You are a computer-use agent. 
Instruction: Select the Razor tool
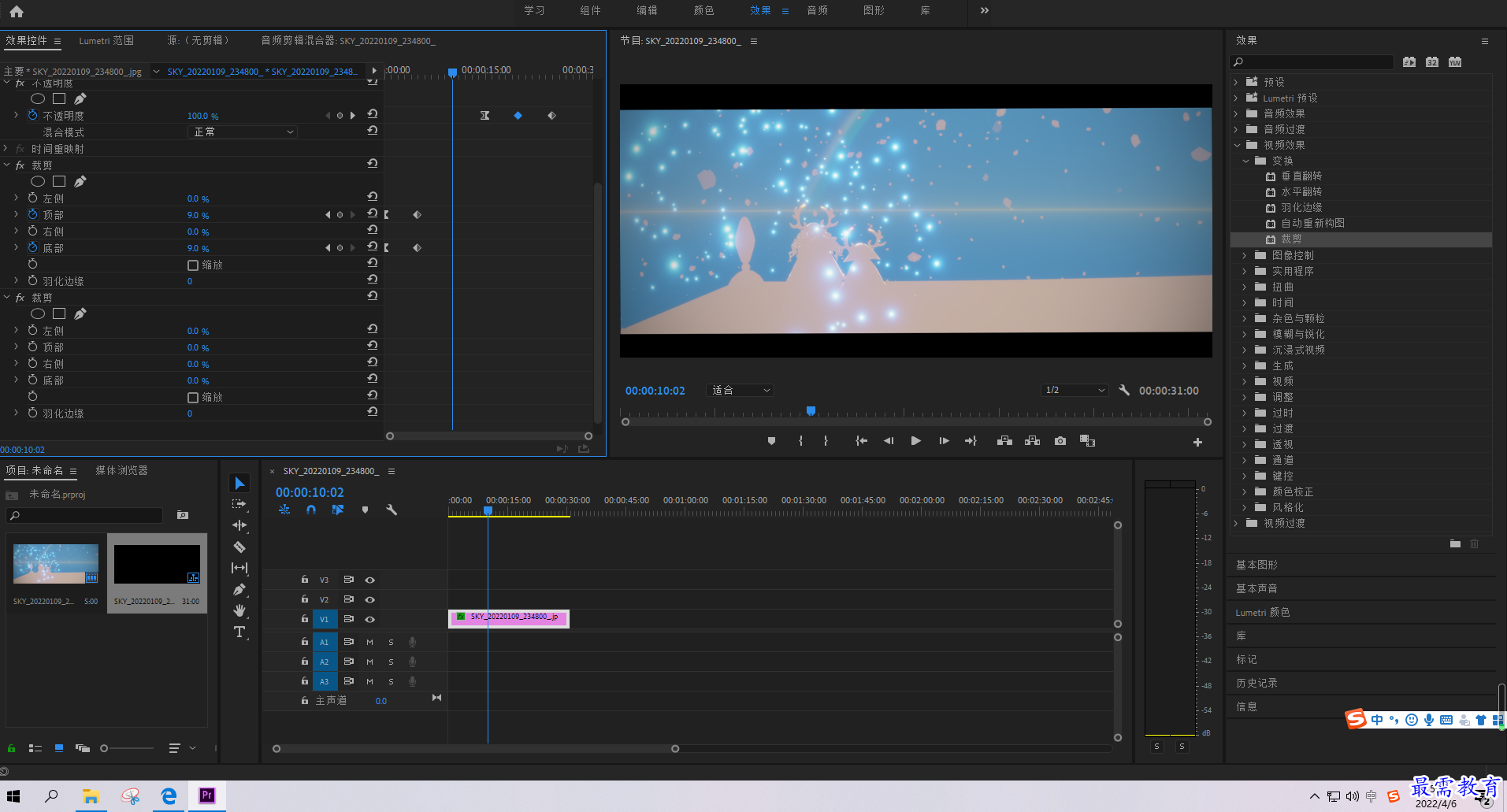(239, 547)
